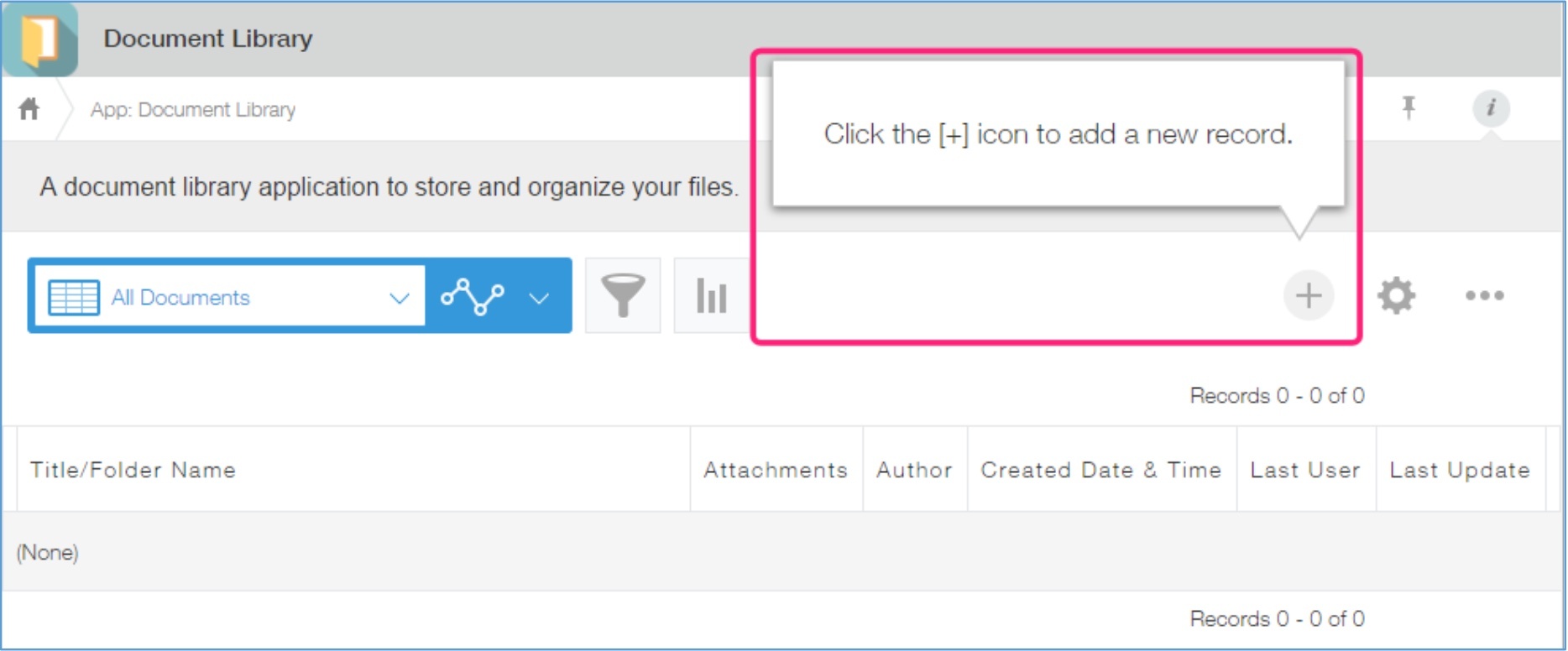The width and height of the screenshot is (1568, 651).
Task: Click the Created Date & Time header
Action: click(x=1100, y=470)
